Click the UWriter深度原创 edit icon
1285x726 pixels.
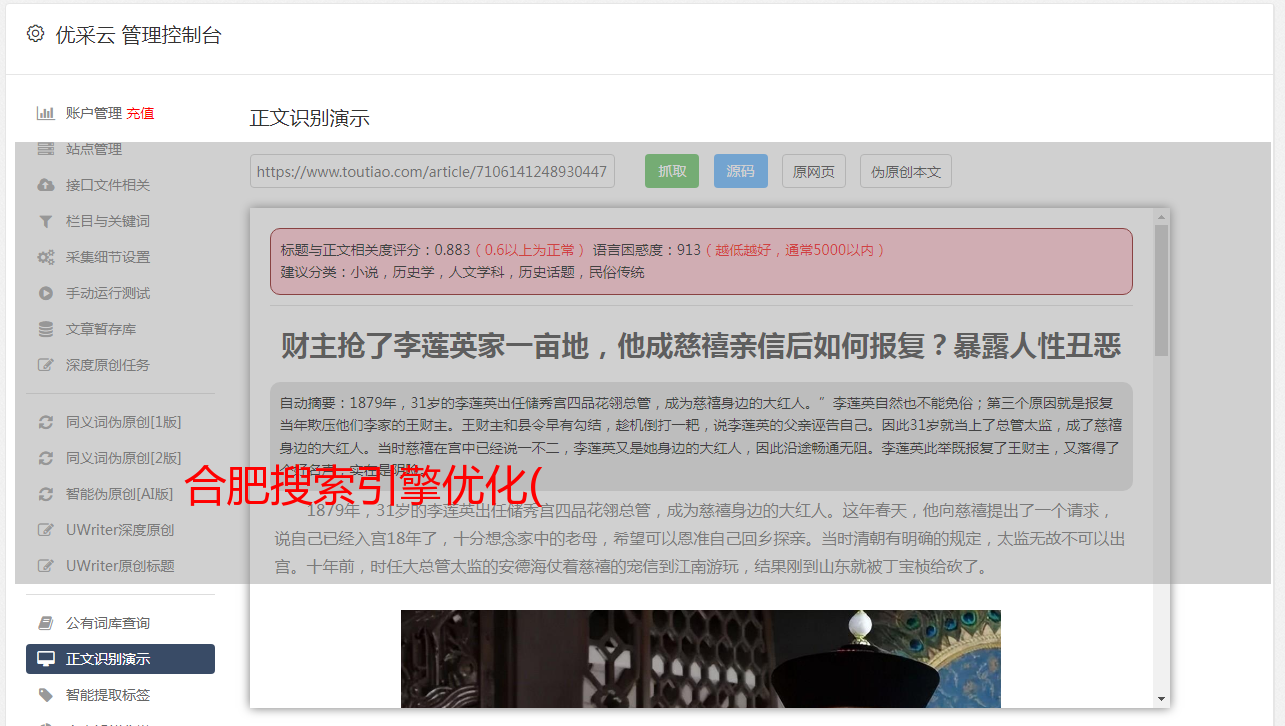[45, 530]
